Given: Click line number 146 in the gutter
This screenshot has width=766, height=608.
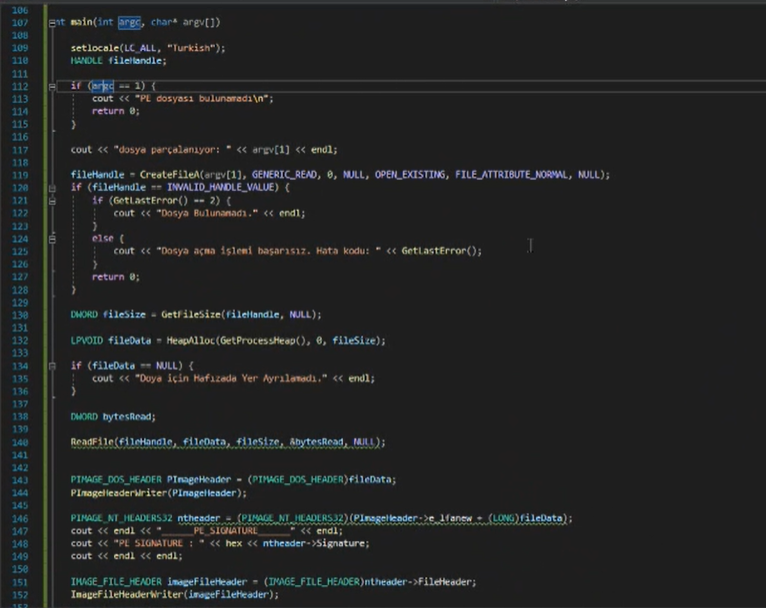Looking at the screenshot, I should coord(20,518).
